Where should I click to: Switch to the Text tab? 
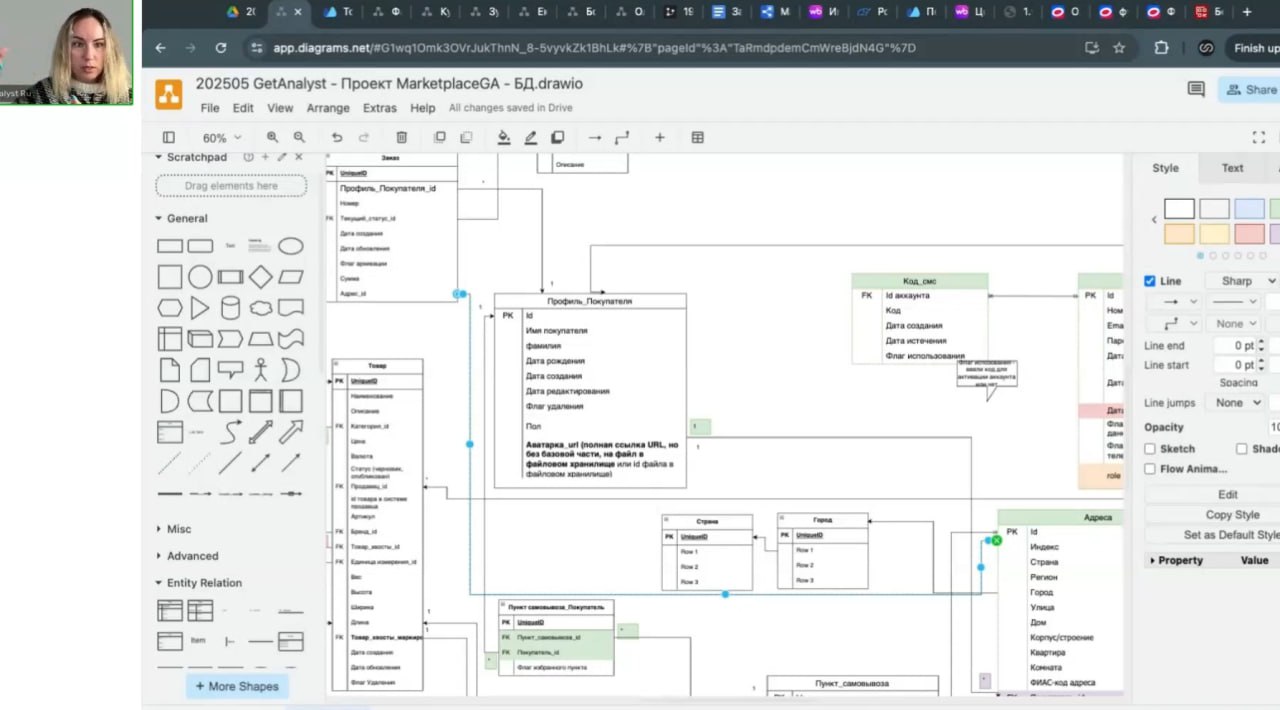[x=1232, y=168]
